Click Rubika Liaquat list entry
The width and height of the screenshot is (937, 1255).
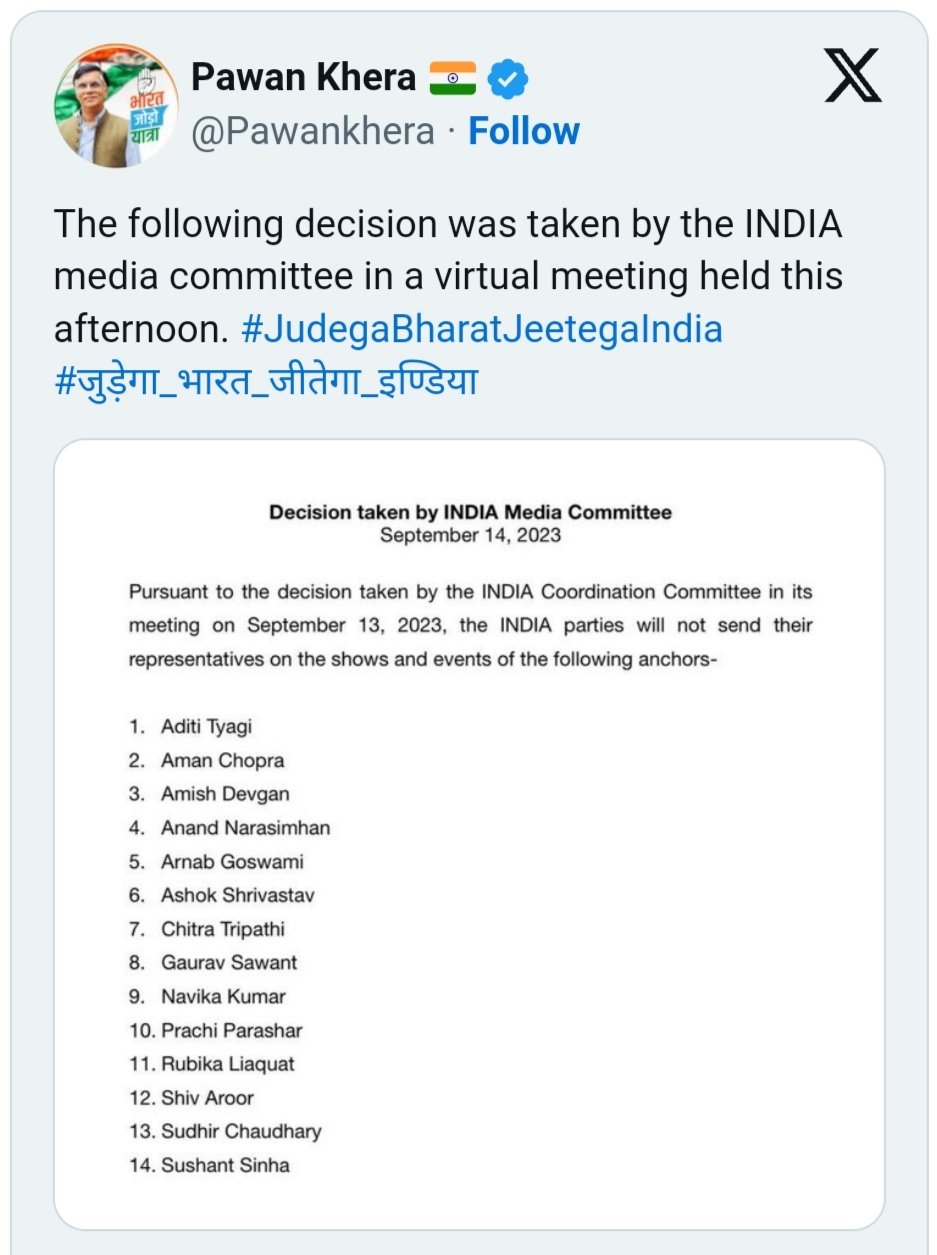228,1064
